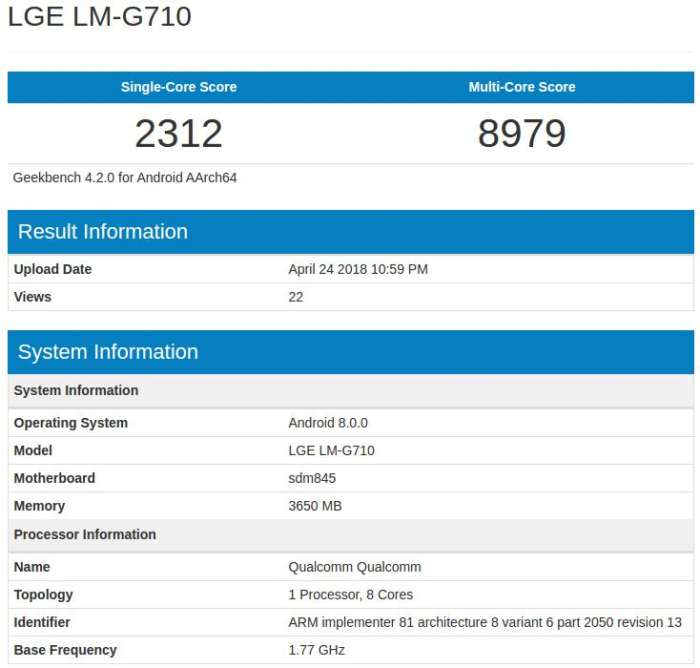
Task: Click the Upload Date row label
Action: point(53,269)
